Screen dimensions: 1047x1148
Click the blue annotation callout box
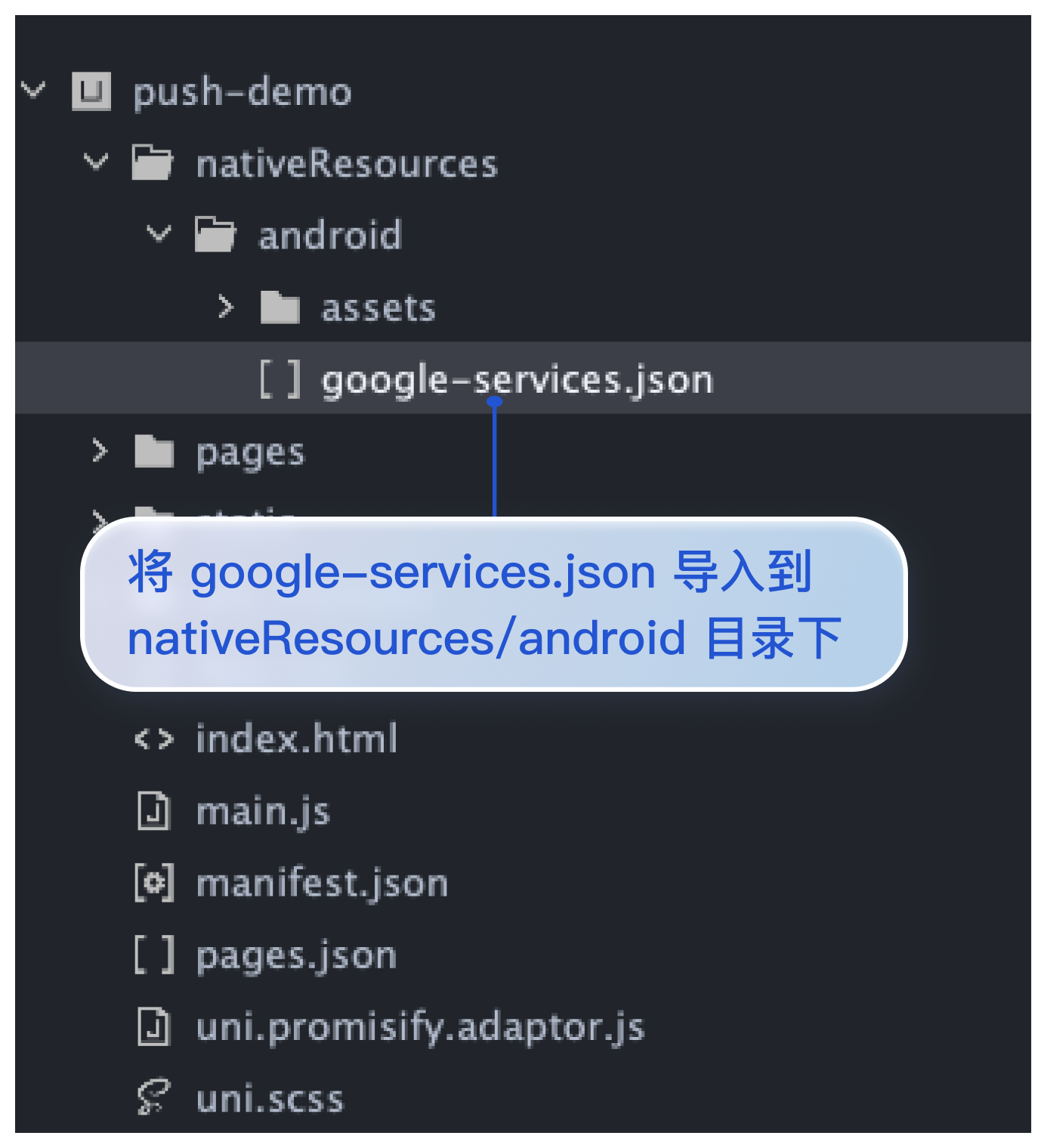493,604
